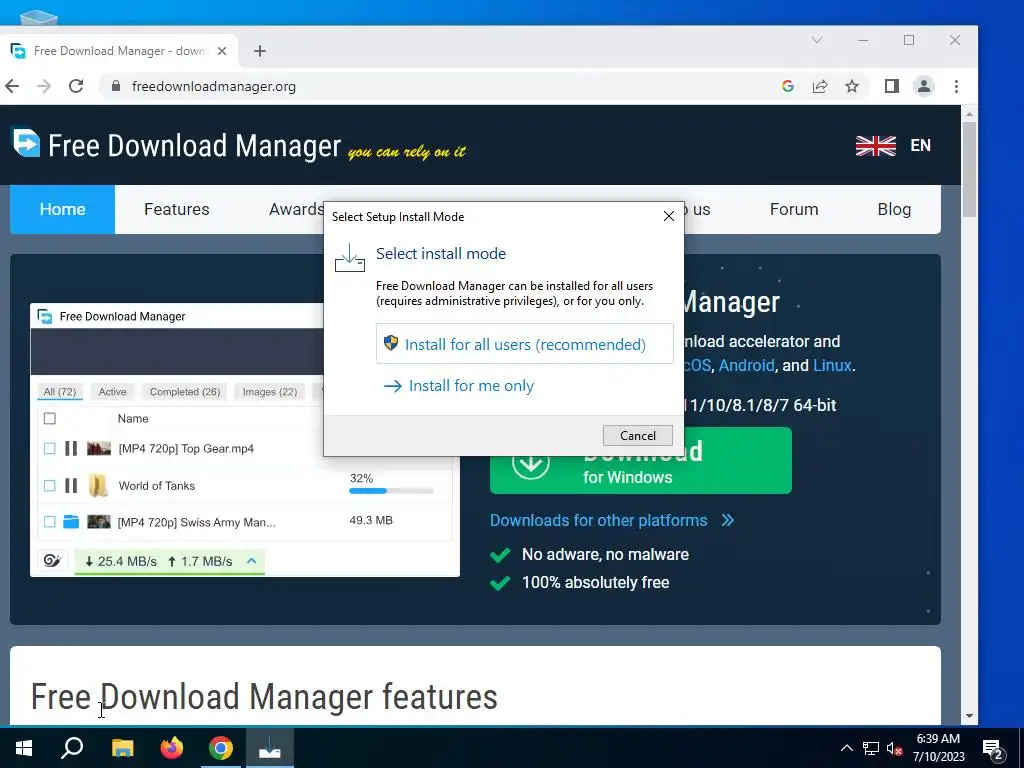The image size is (1024, 768).
Task: Click the Top Gear.mp4 video thumbnail
Action: click(99, 449)
